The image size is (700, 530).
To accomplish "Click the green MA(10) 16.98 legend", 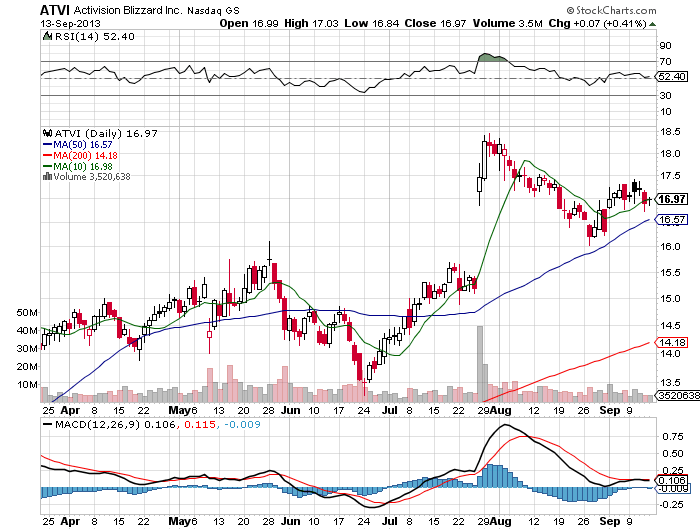I will [78, 167].
